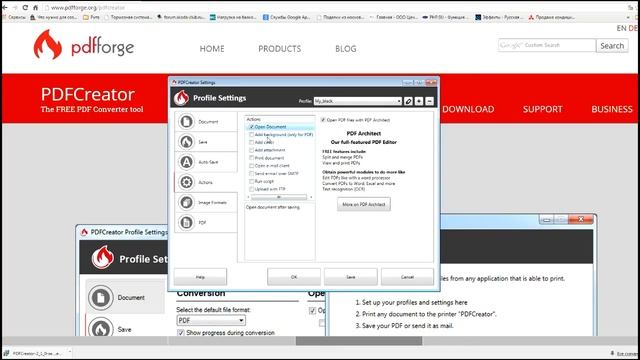This screenshot has width=640, height=360.
Task: Click the Actions list scroll-left arrow
Action: tap(248, 197)
